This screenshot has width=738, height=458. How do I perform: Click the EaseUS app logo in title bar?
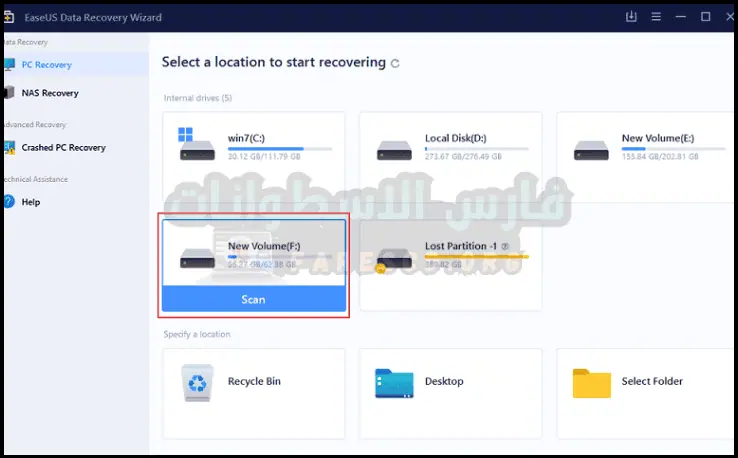pos(11,17)
